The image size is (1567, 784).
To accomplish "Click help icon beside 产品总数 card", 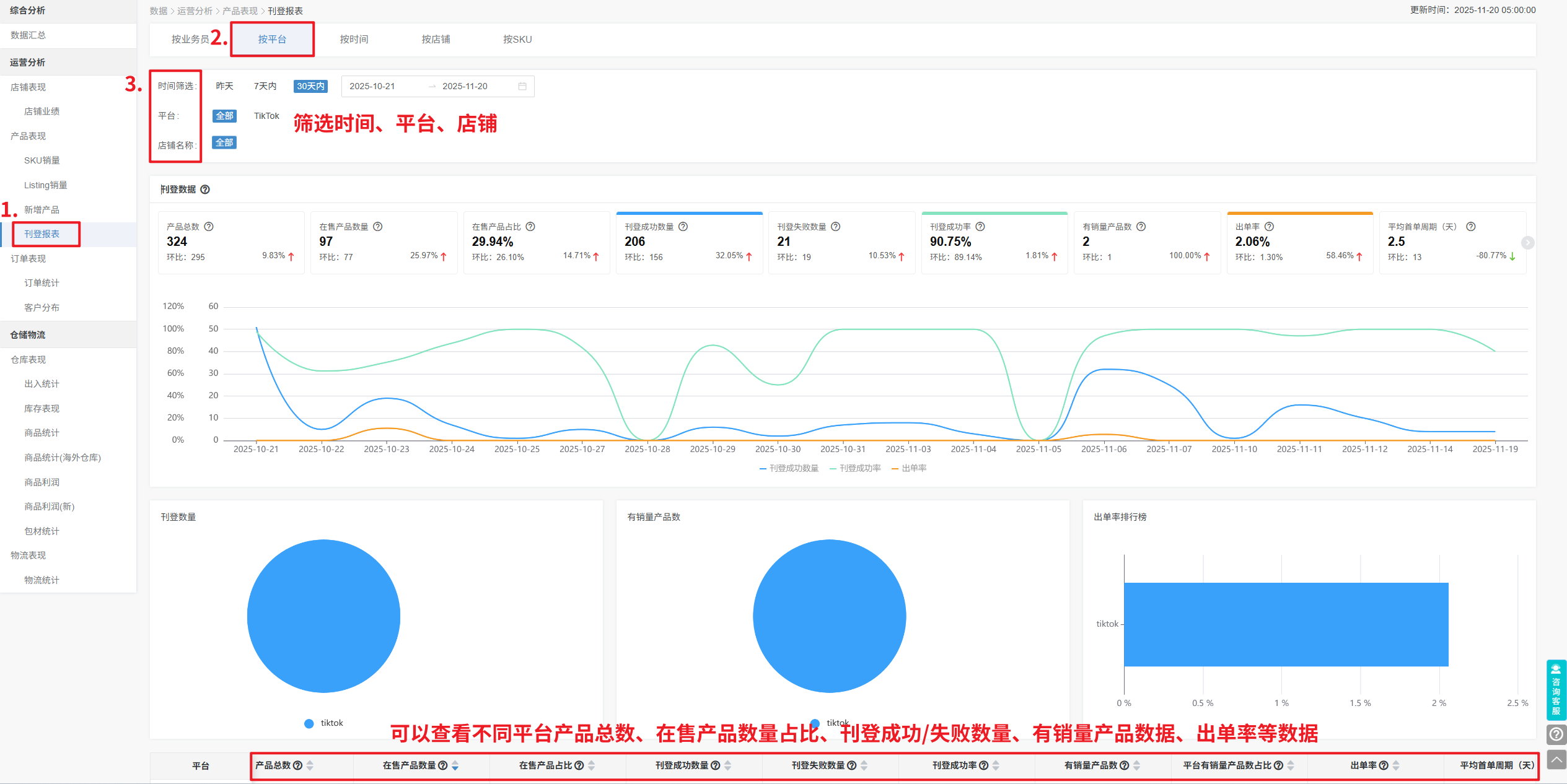I will click(x=209, y=227).
